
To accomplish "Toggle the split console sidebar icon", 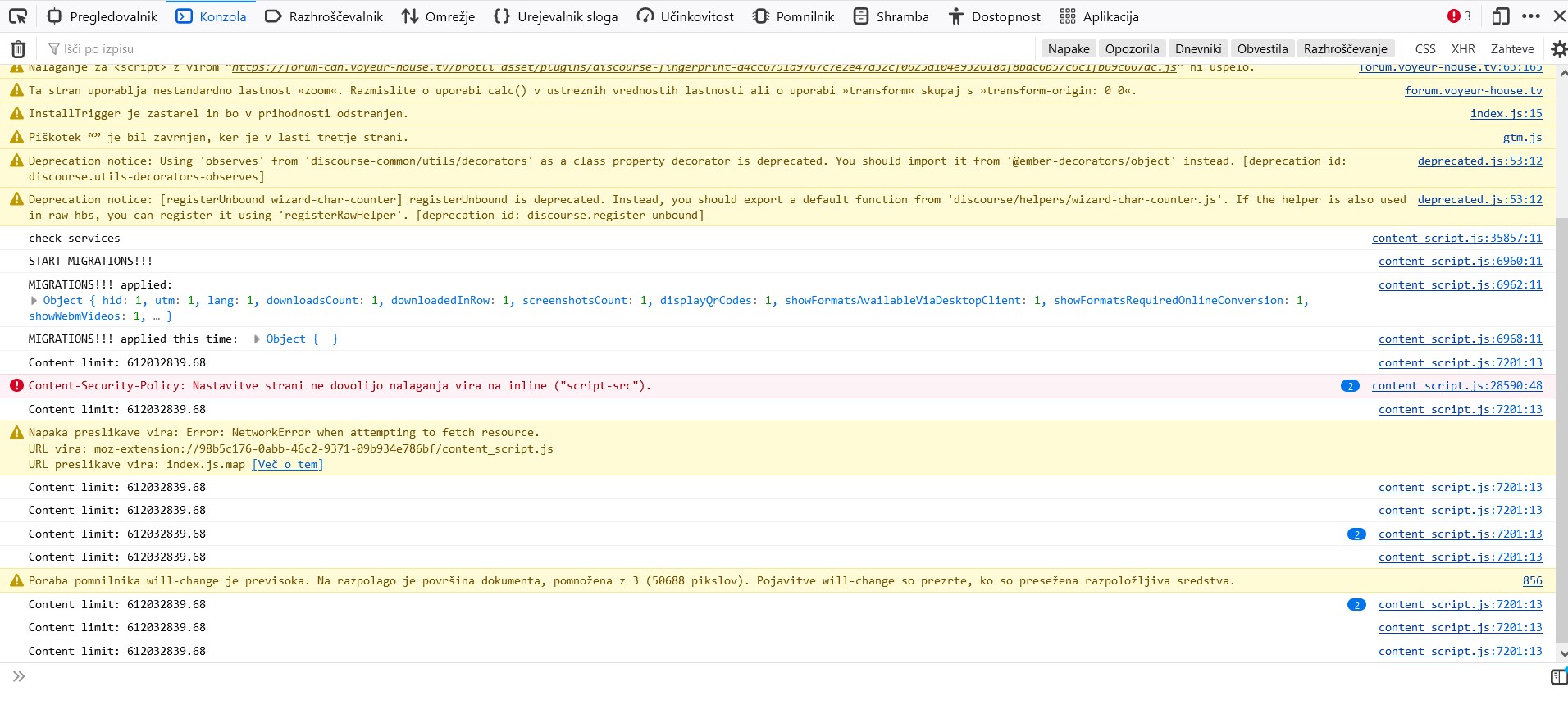I will tap(1558, 676).
